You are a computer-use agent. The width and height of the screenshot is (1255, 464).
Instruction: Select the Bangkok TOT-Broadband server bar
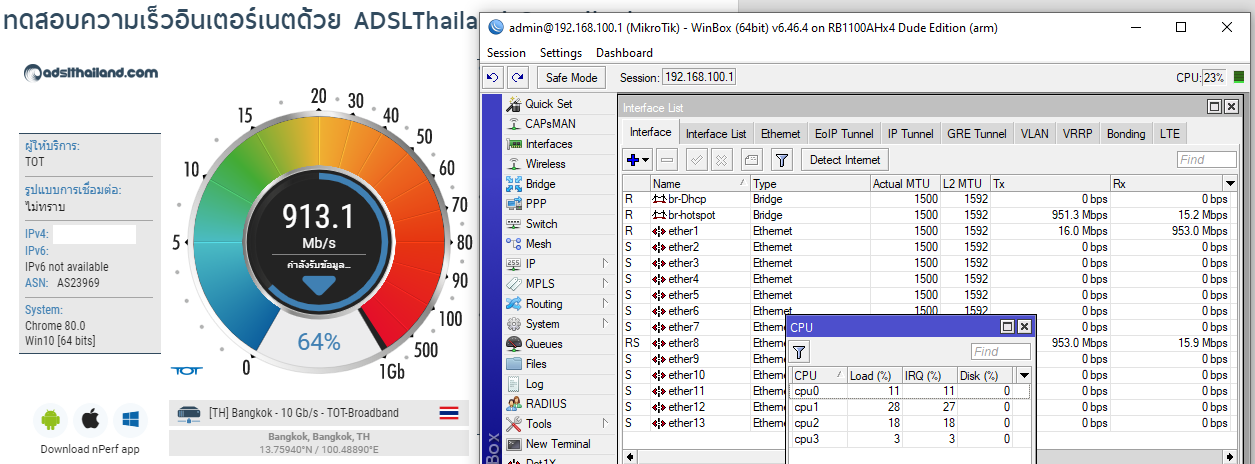(317, 413)
